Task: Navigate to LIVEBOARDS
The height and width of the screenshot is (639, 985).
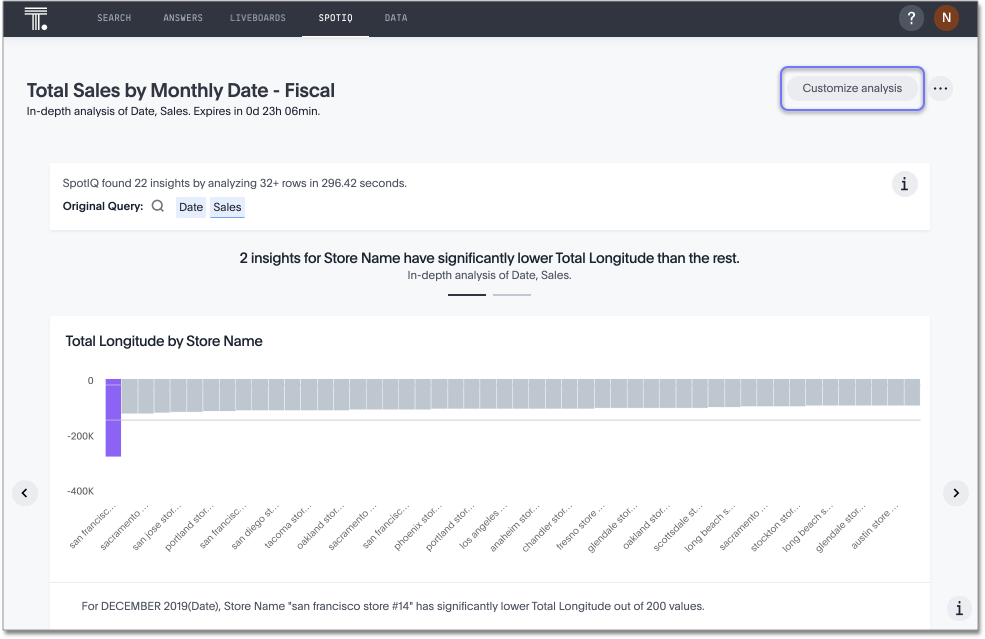Action: 257,17
